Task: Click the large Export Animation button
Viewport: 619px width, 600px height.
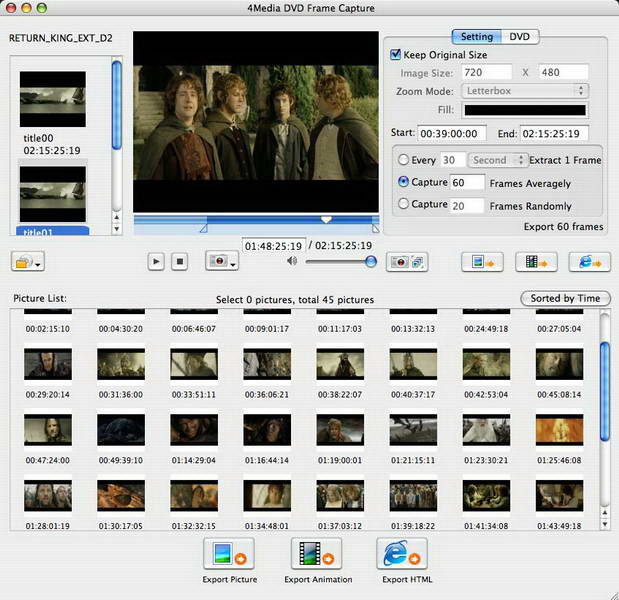Action: [317, 553]
